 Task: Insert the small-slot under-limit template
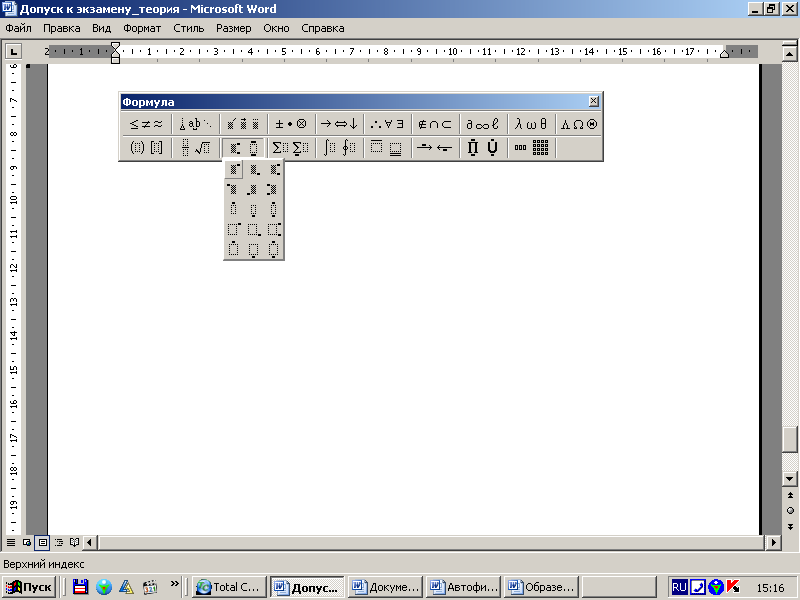tap(254, 209)
